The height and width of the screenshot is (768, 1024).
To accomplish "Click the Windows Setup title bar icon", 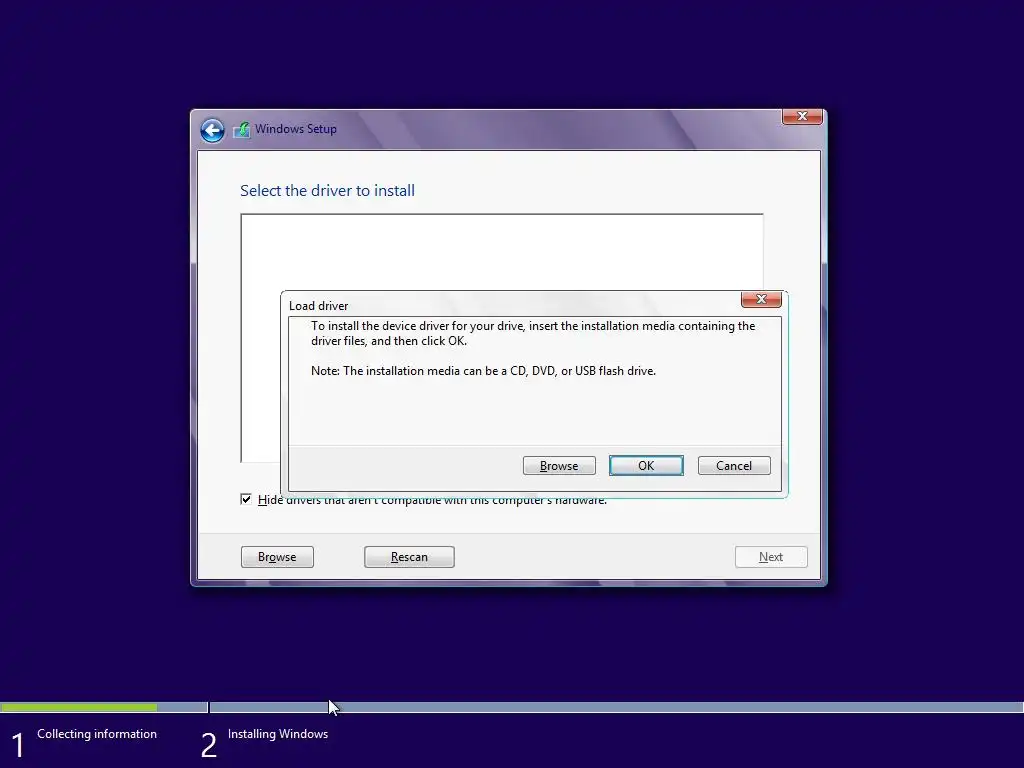I will 242,129.
